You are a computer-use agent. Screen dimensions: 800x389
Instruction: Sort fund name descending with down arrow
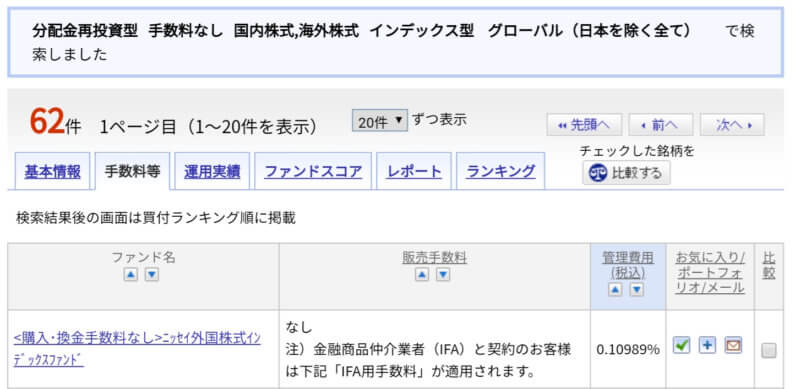(x=152, y=275)
